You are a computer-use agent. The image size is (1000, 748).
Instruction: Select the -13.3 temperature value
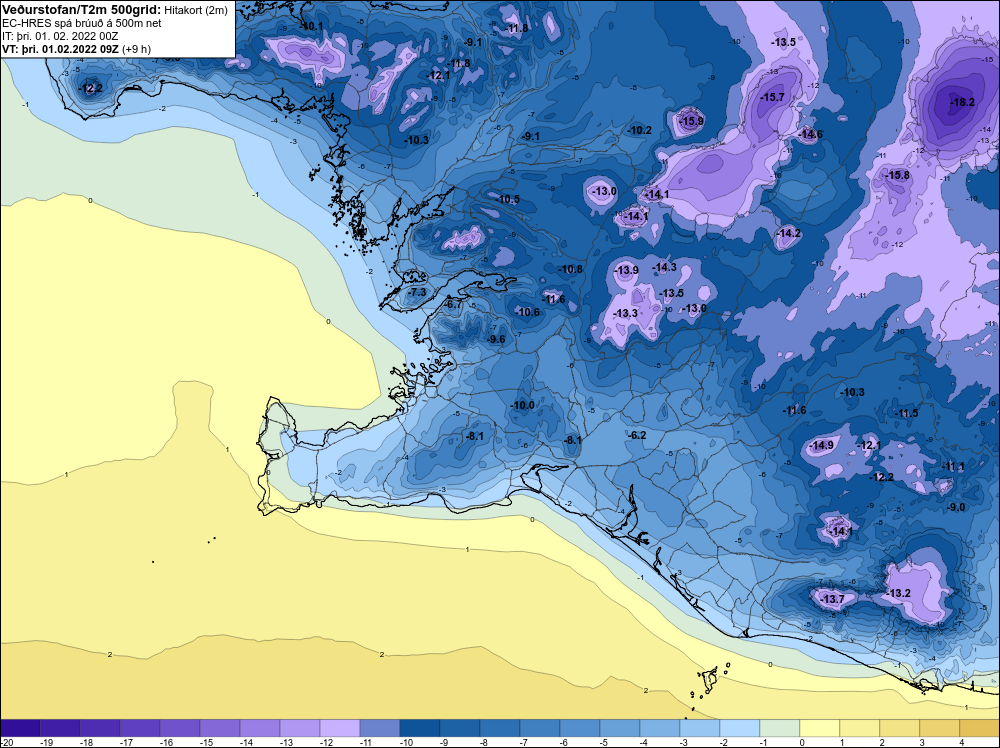(x=625, y=313)
